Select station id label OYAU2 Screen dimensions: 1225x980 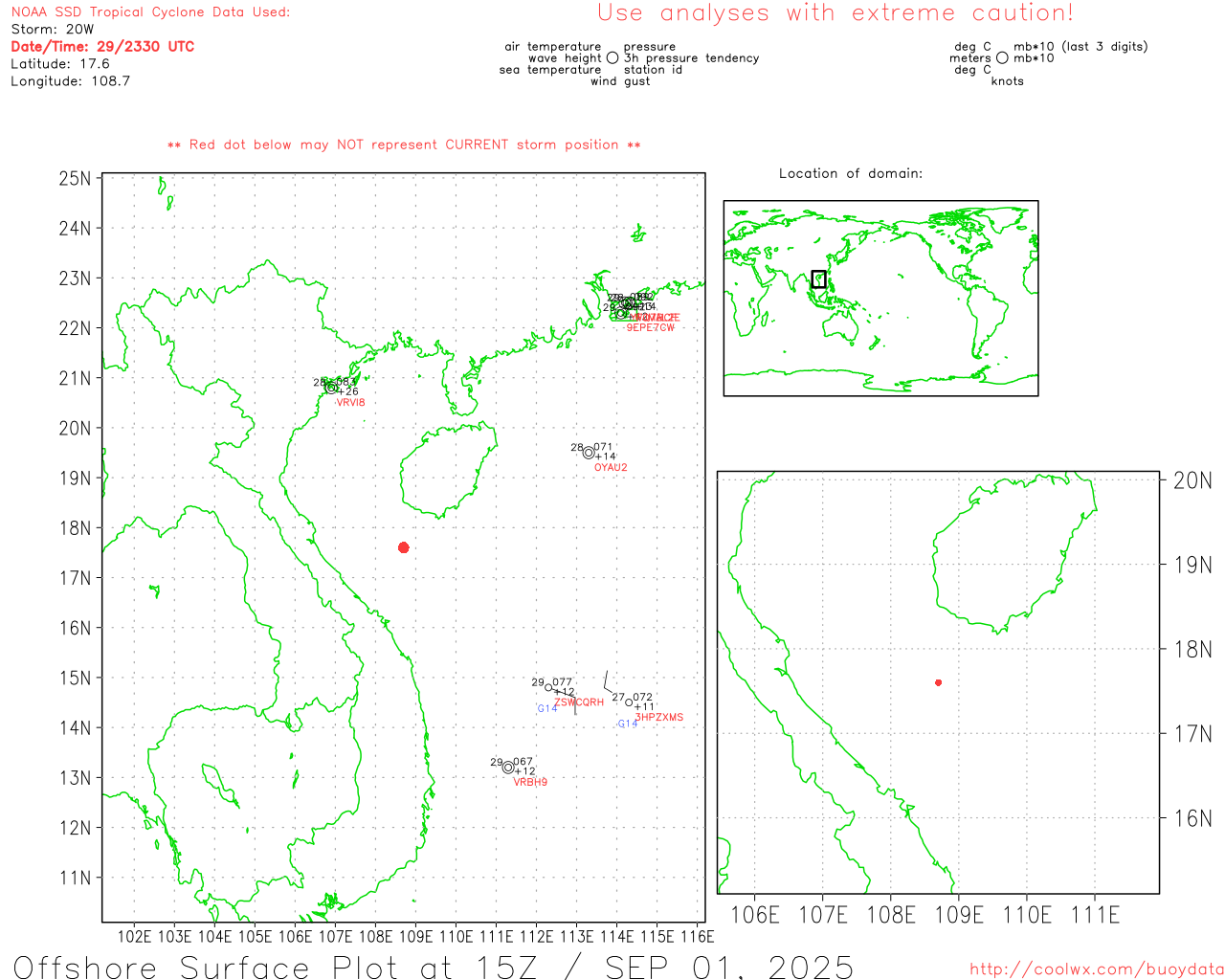[x=611, y=468]
